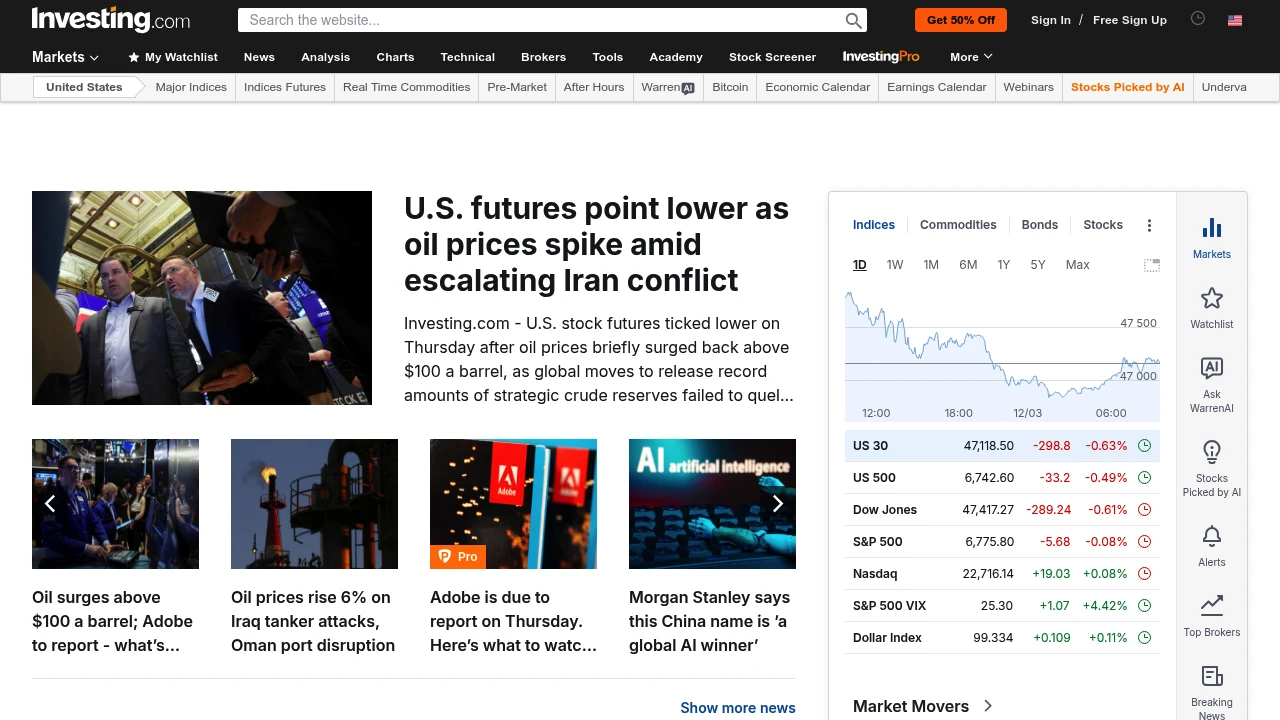This screenshot has height=720, width=1280.
Task: Select the 6M chart range
Action: (x=968, y=265)
